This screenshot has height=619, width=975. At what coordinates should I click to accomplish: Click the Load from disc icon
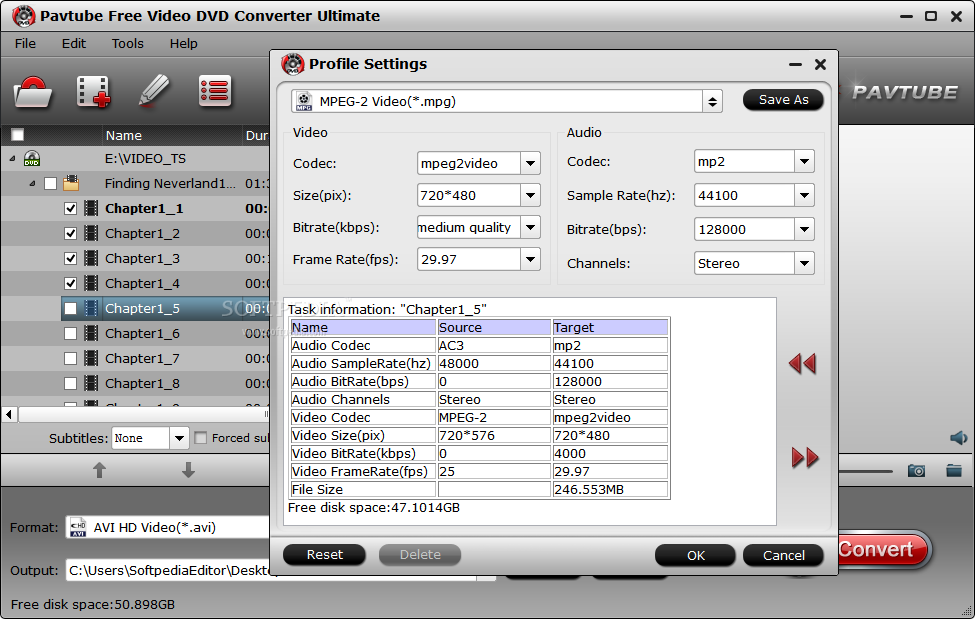[x=32, y=92]
